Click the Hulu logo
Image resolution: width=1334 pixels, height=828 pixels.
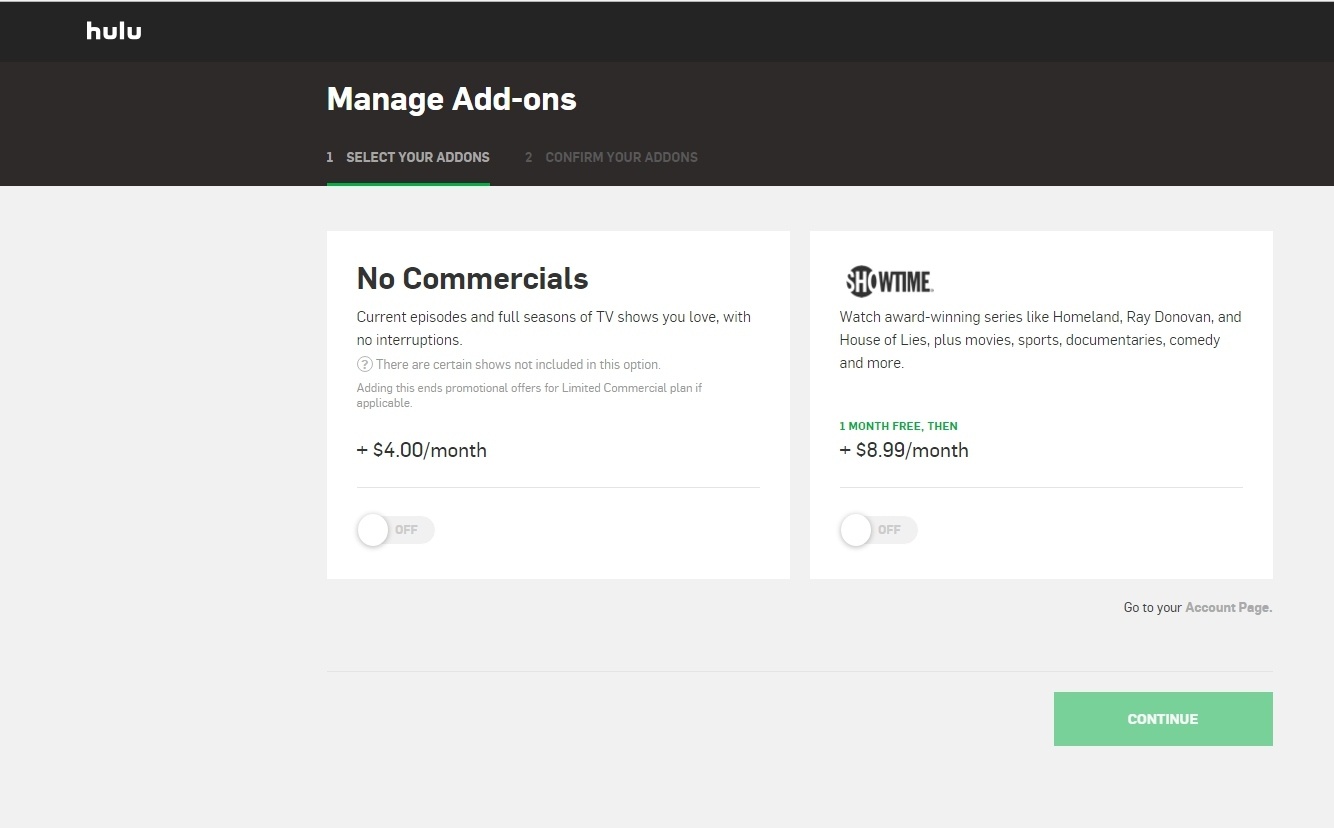point(113,31)
